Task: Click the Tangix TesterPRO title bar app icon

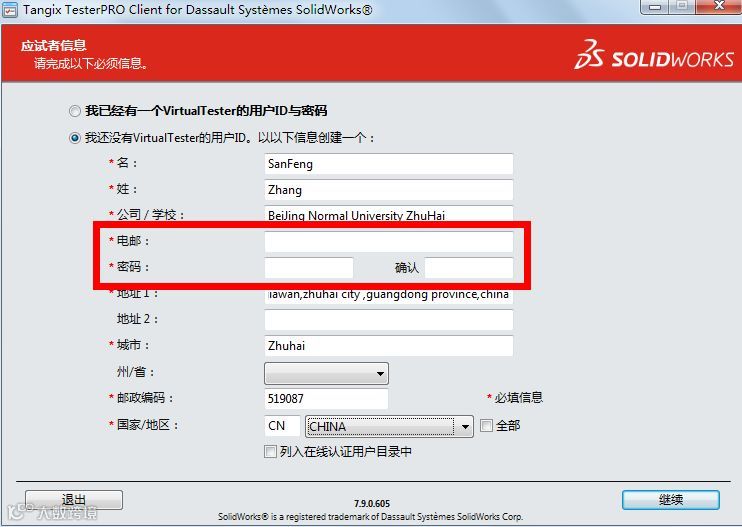Action: point(10,10)
